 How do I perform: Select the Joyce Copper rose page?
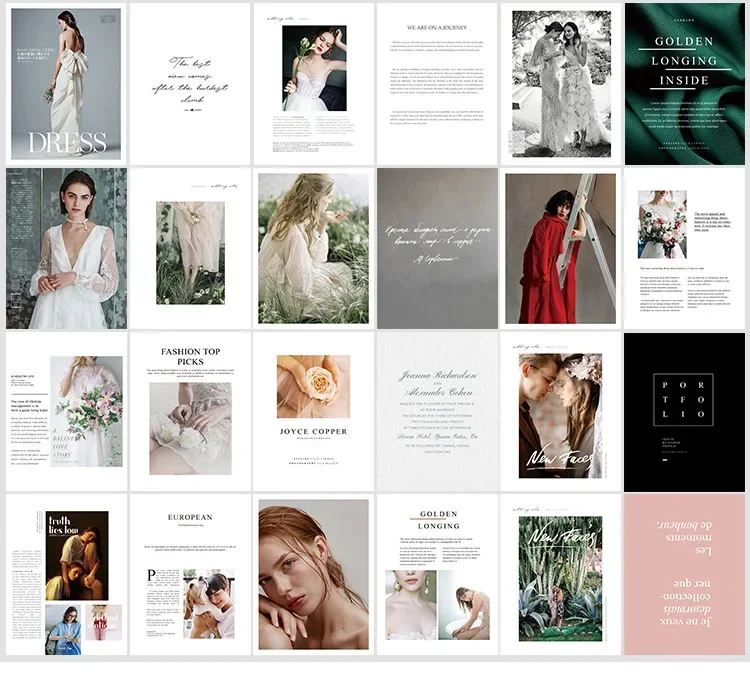pos(313,412)
